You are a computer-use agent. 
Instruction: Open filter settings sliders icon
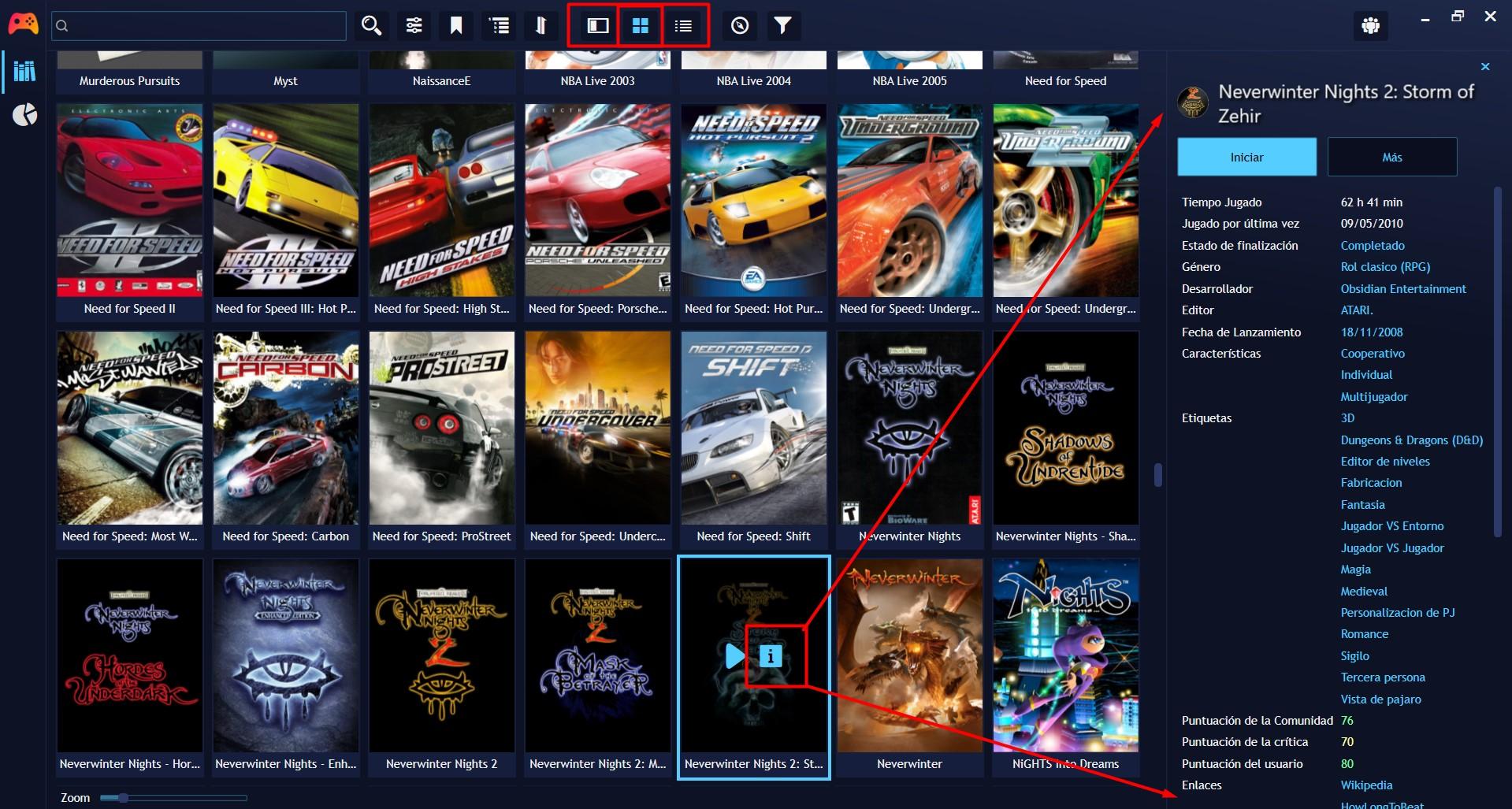(x=414, y=26)
